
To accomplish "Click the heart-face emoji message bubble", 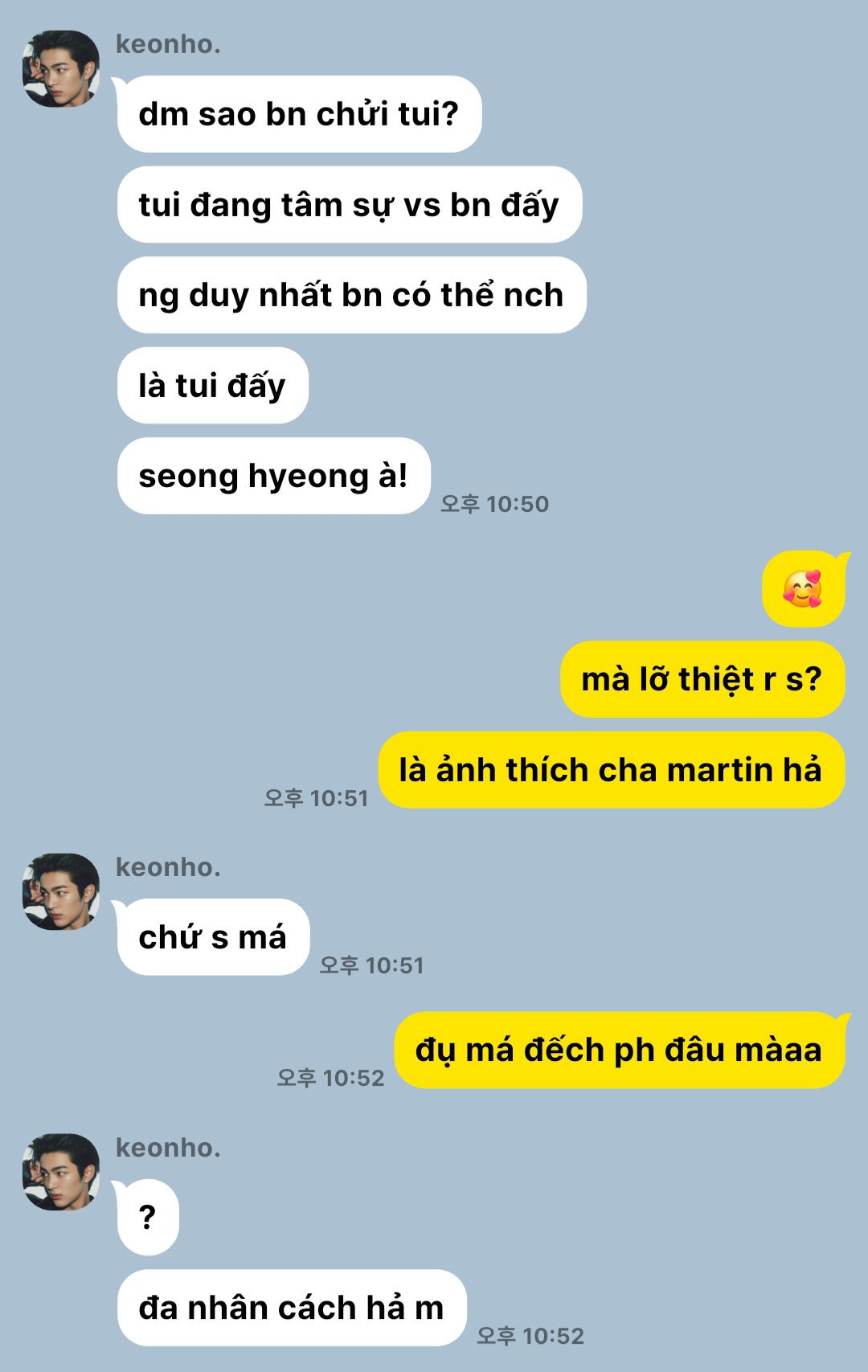I will click(804, 588).
